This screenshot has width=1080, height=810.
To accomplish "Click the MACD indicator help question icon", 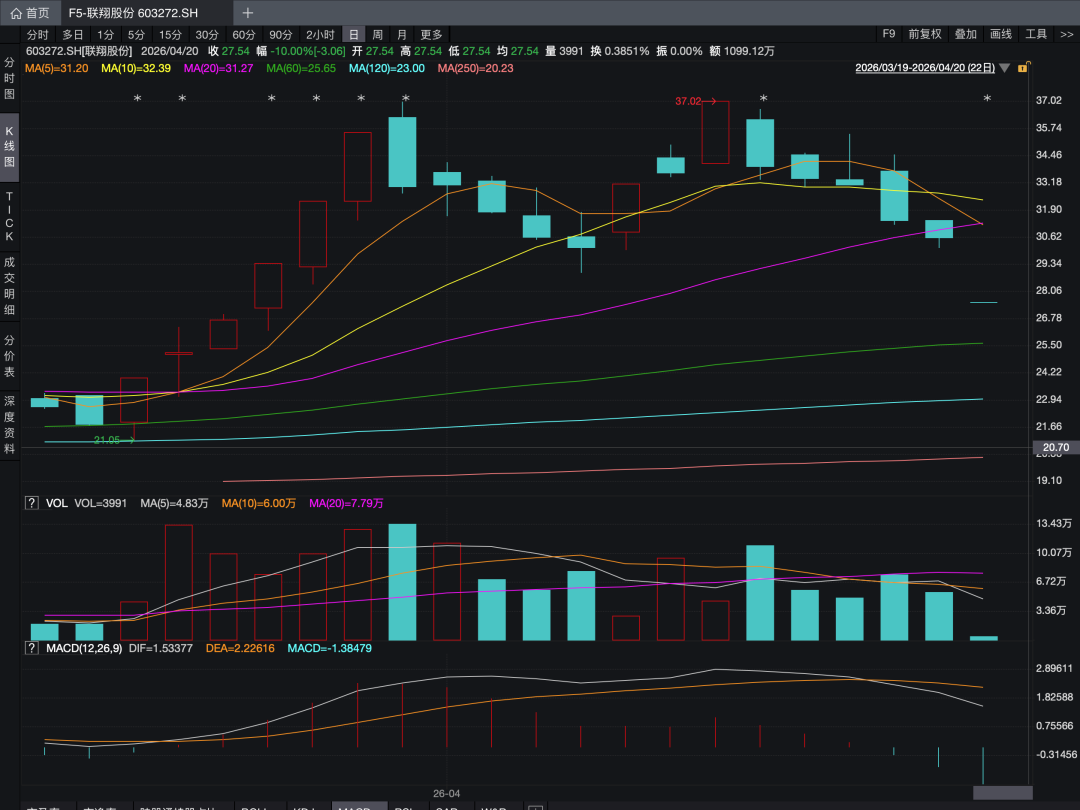I will tap(32, 648).
